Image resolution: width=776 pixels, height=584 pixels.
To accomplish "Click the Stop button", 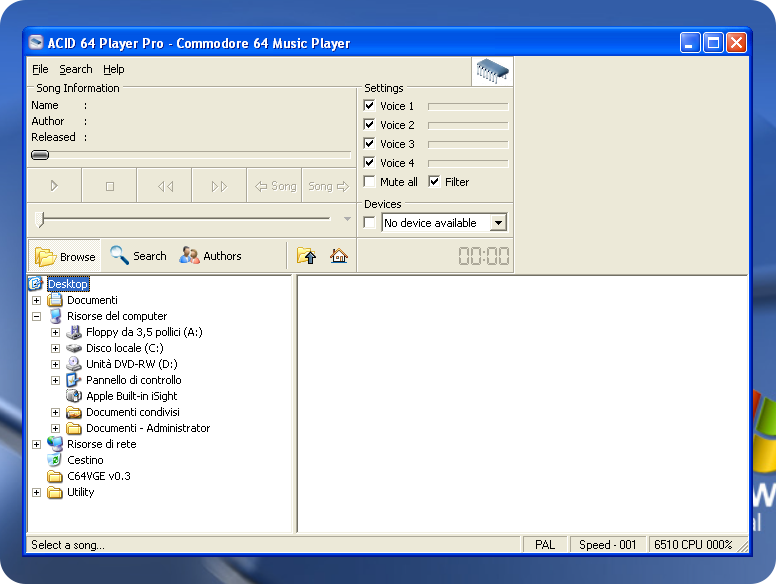I will click(109, 186).
